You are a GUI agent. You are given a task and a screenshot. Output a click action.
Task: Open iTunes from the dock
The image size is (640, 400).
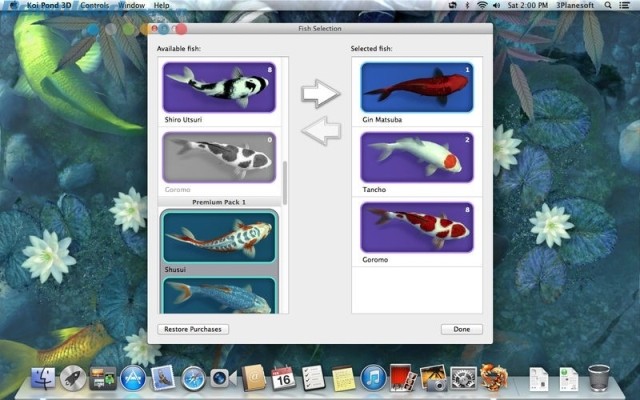[x=373, y=378]
